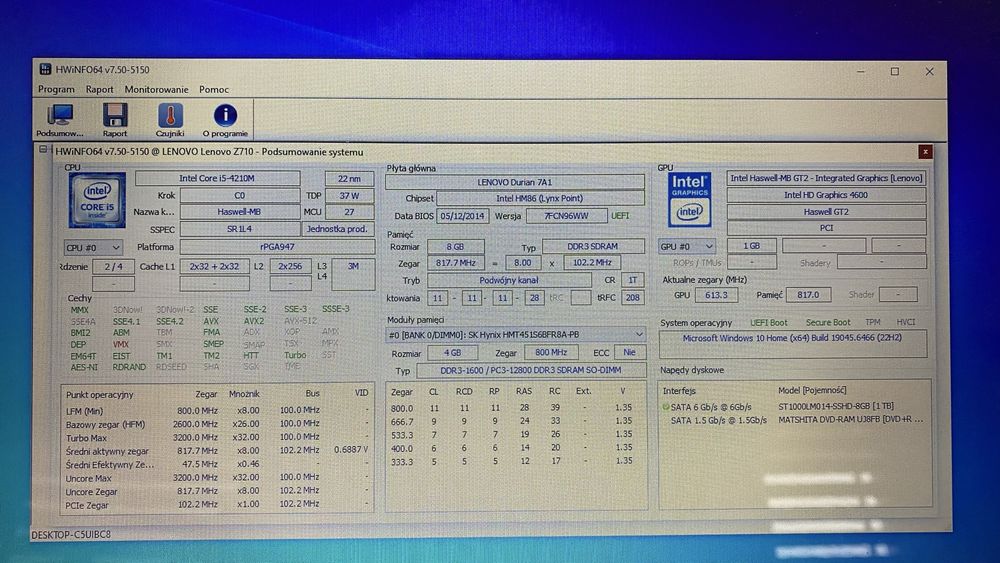Click the platform value rPGA947
Image resolution: width=1000 pixels, height=563 pixels.
click(x=277, y=247)
